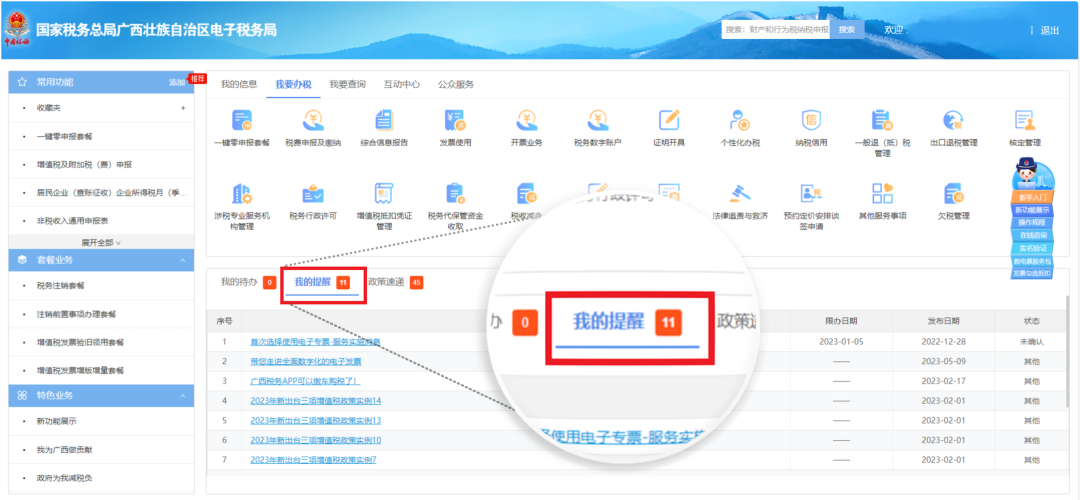Viewport: 1080px width, 500px height.
Task: Click the 纳税信用 shield icon
Action: pos(811,122)
